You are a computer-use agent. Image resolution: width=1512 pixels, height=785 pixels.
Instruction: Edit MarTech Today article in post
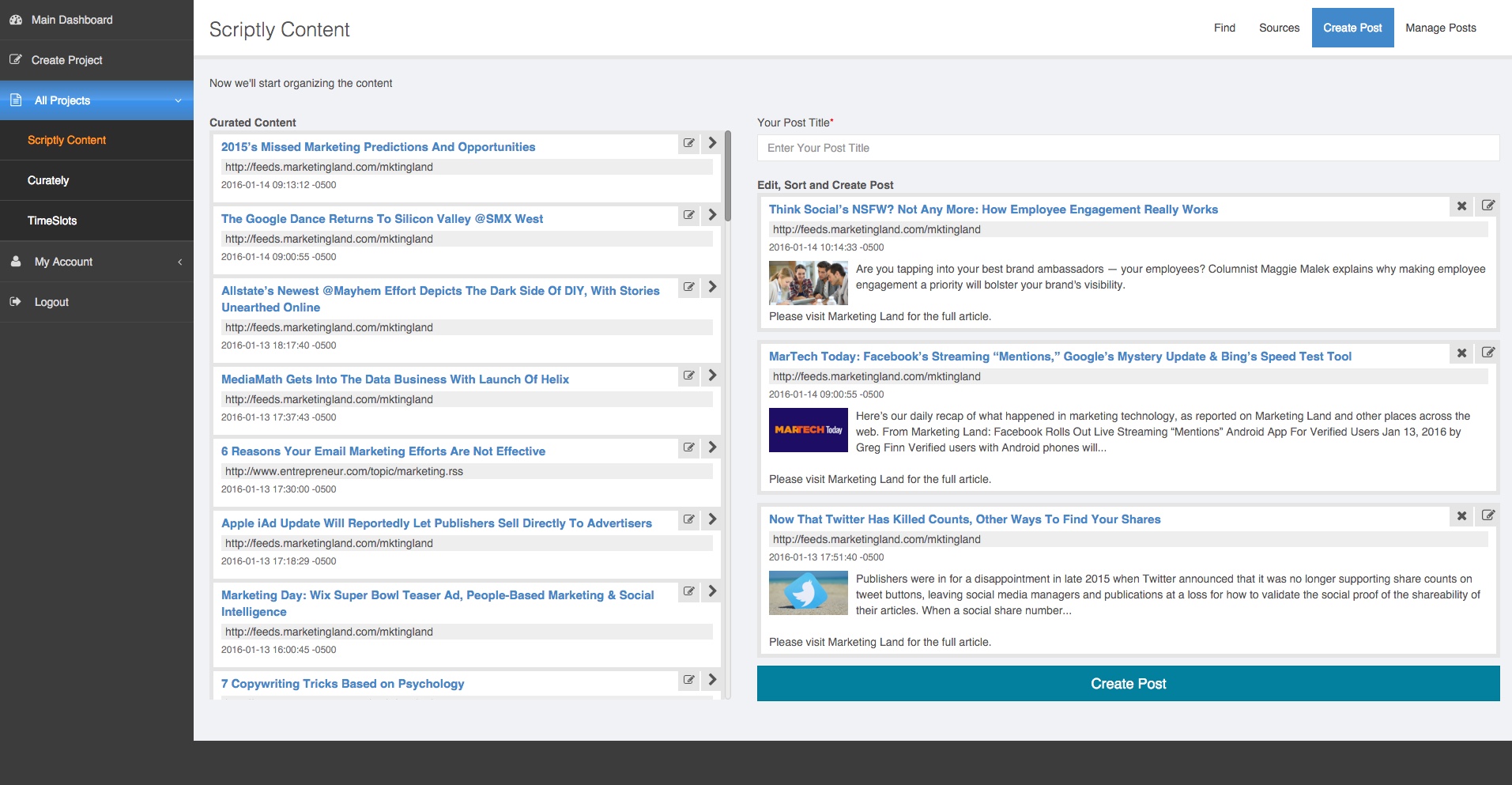tap(1488, 353)
